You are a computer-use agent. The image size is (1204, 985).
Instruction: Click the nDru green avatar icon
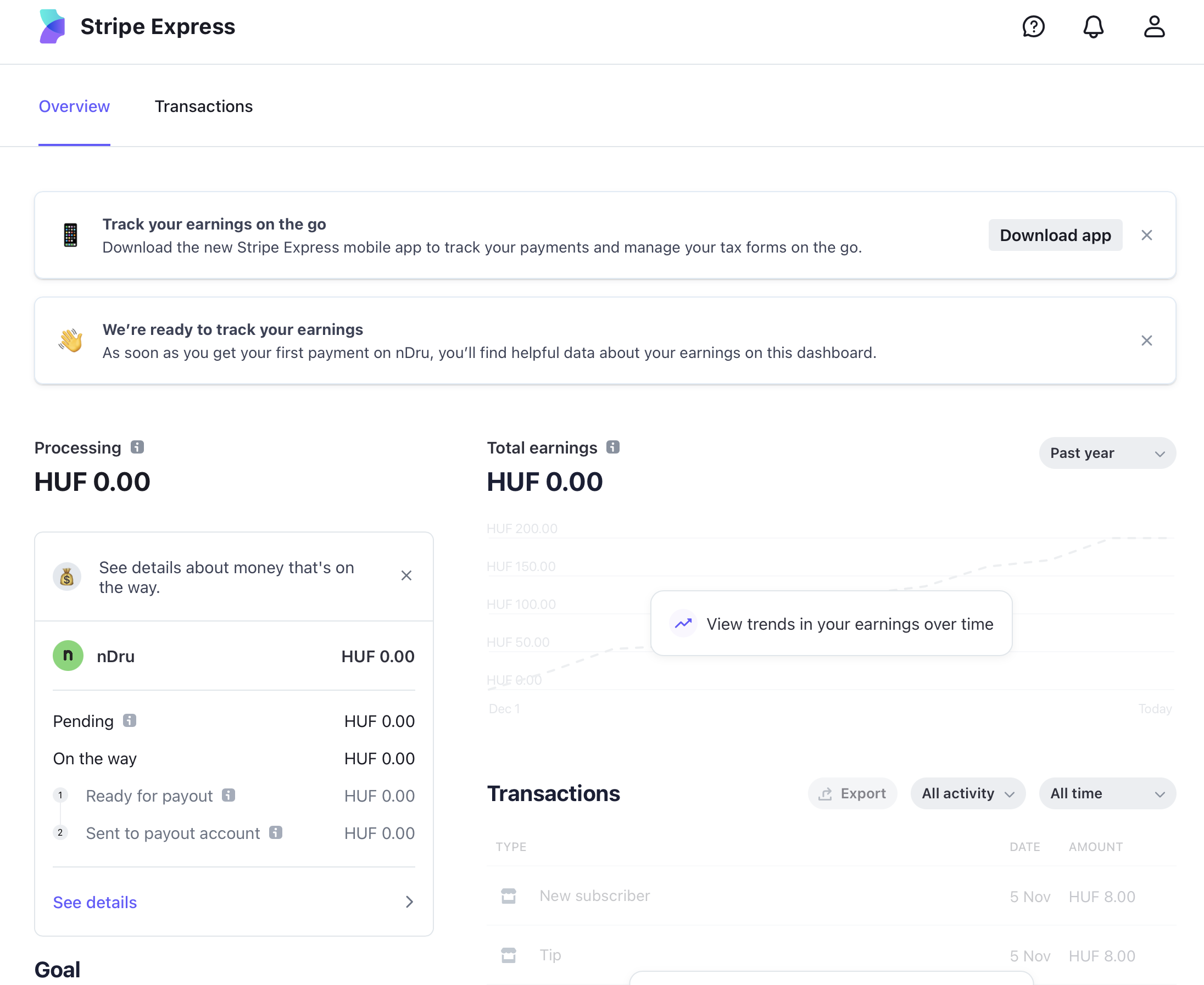tap(68, 656)
